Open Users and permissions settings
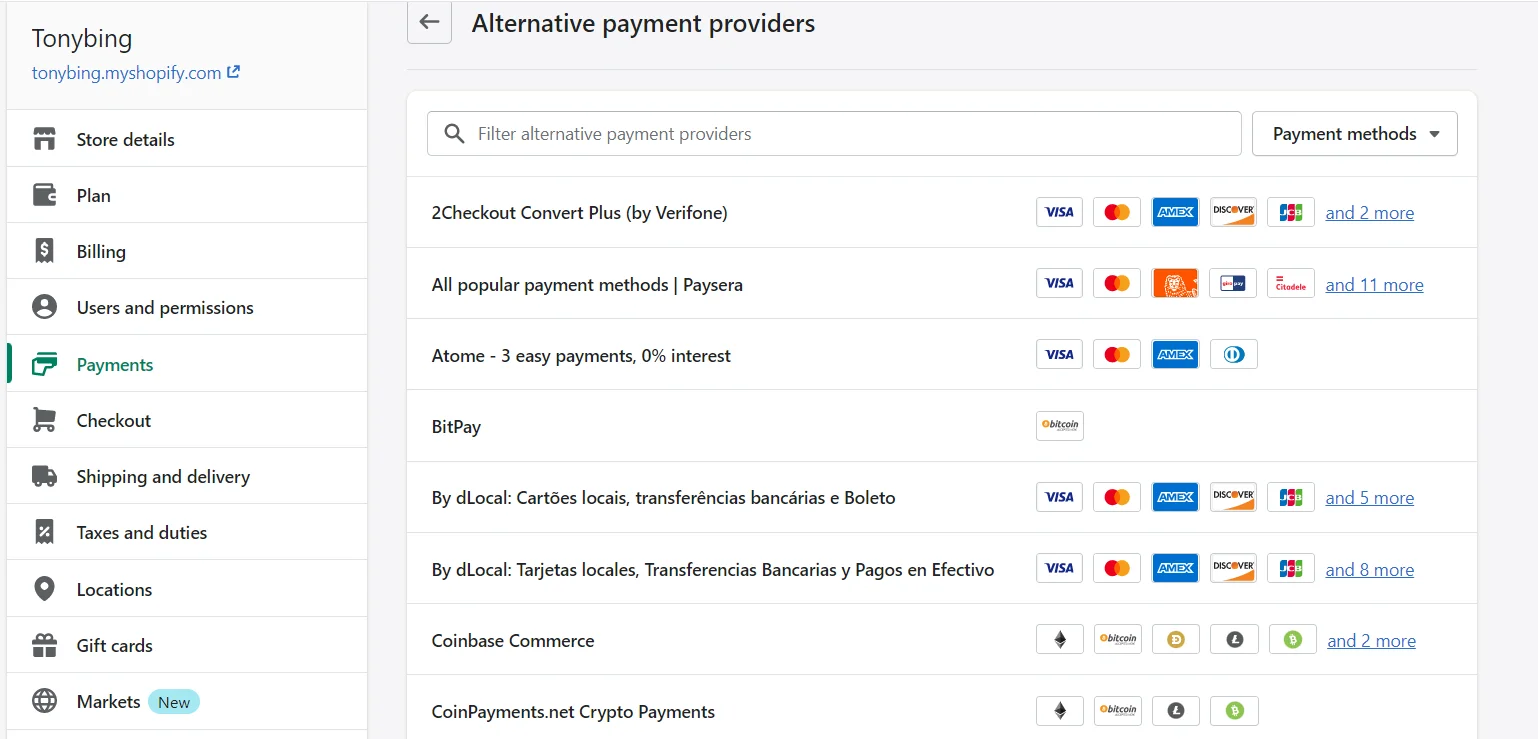This screenshot has width=1538, height=739. [x=165, y=308]
